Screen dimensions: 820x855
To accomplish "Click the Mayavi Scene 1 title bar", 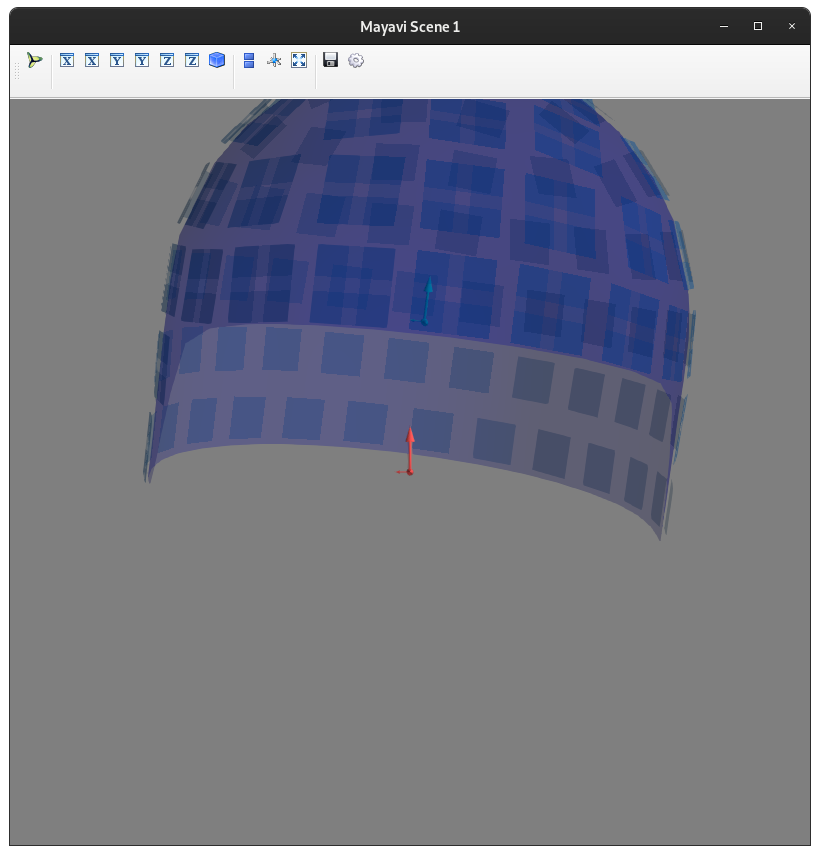I will [x=410, y=26].
